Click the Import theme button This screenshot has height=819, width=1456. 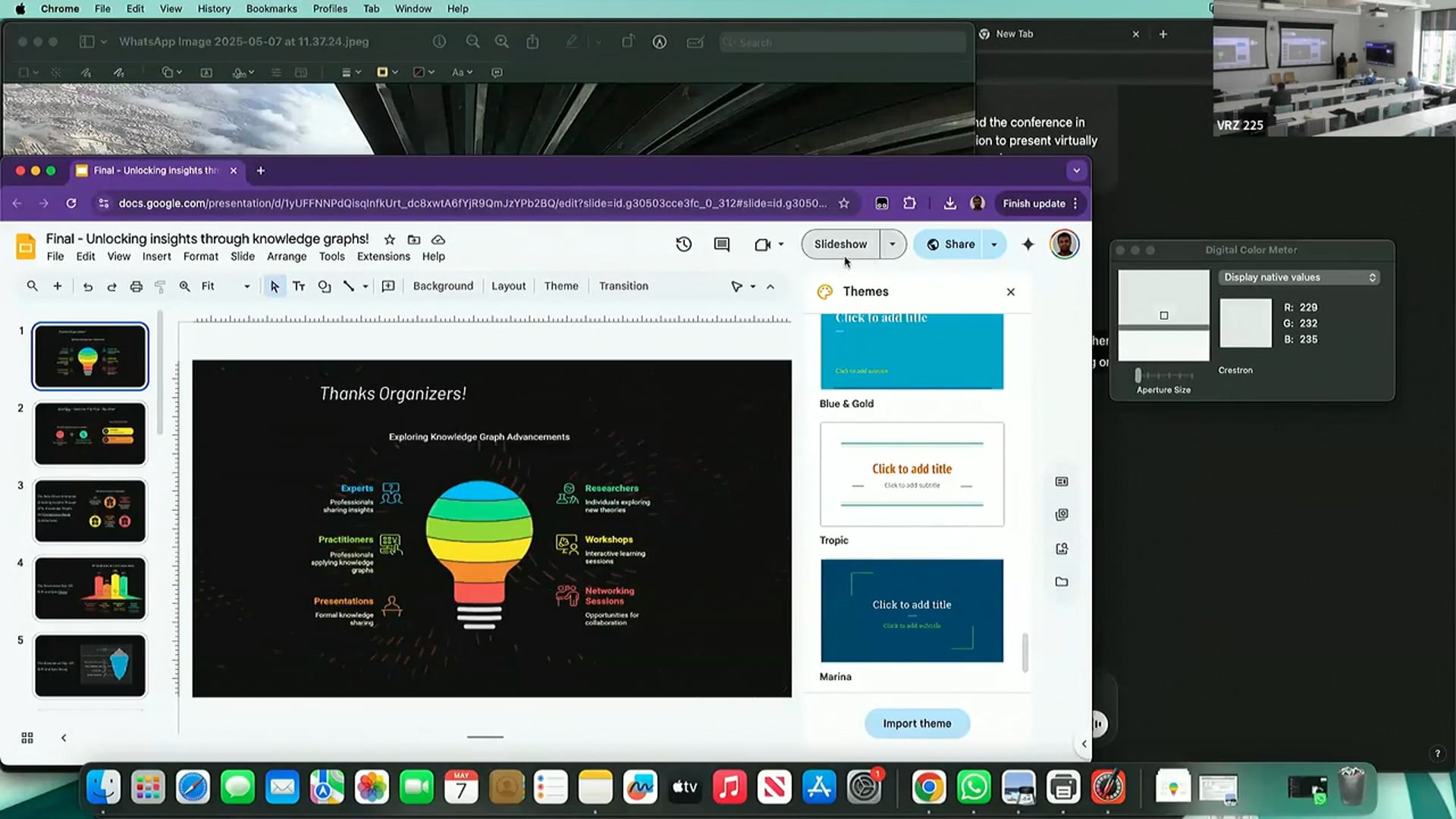tap(917, 723)
